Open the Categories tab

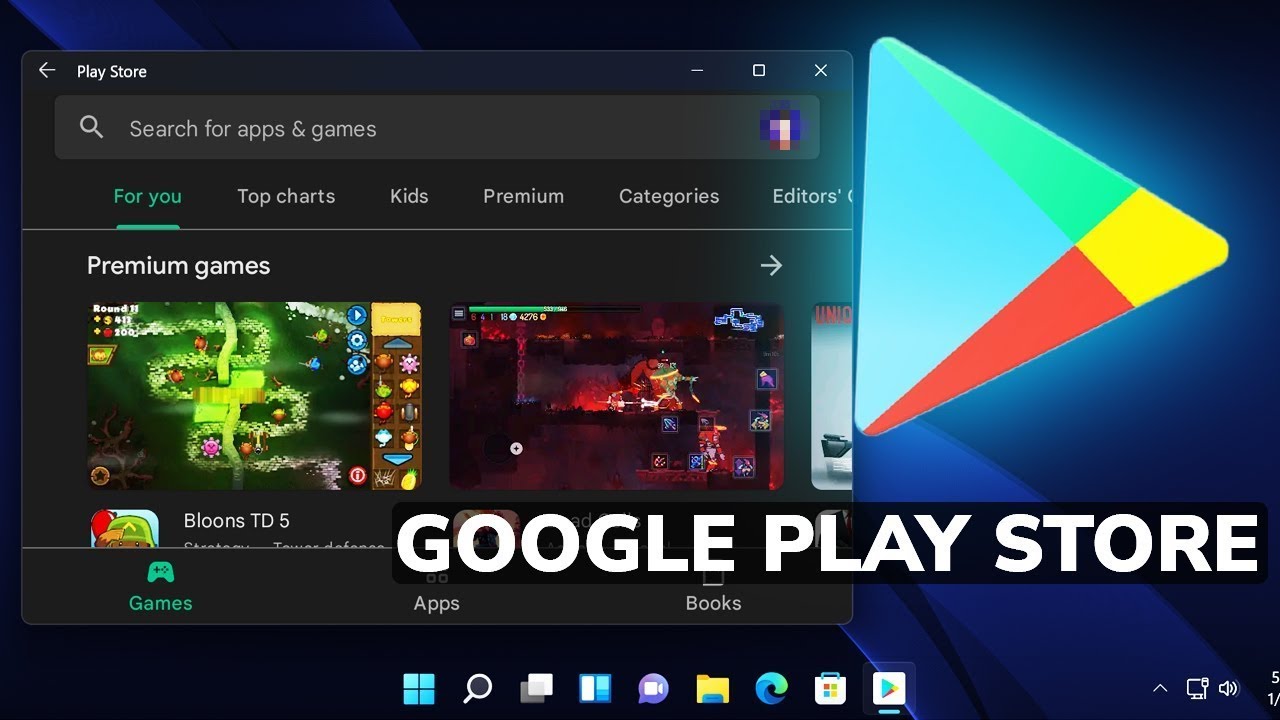point(669,196)
